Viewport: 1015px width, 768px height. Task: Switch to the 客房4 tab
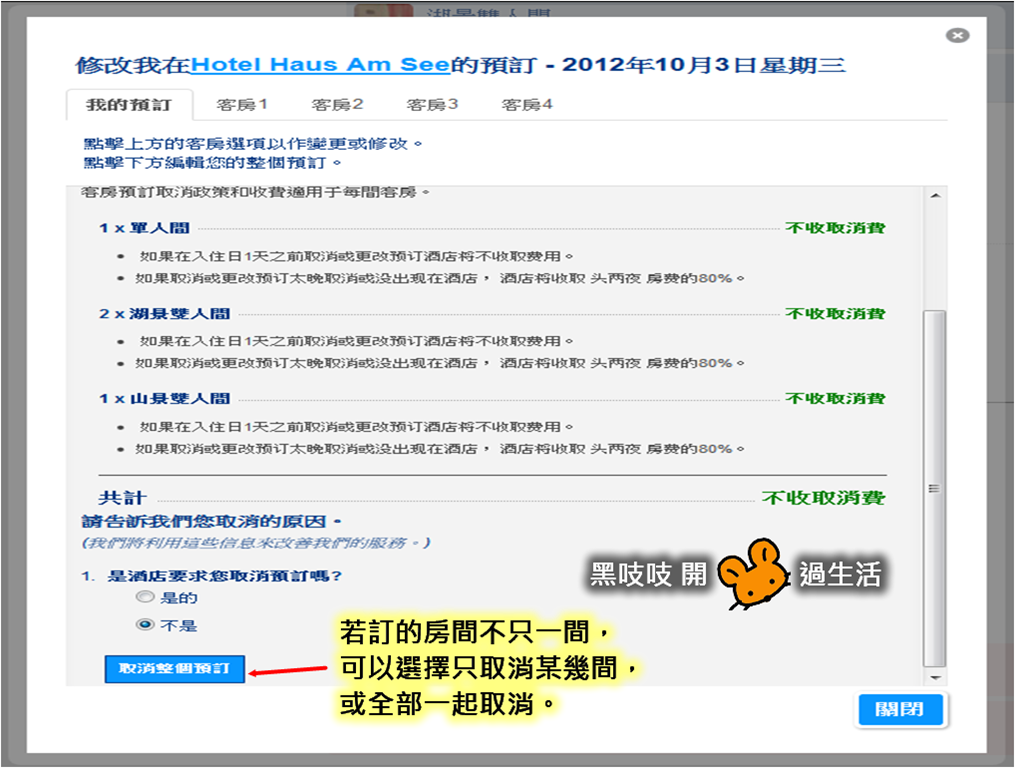527,104
